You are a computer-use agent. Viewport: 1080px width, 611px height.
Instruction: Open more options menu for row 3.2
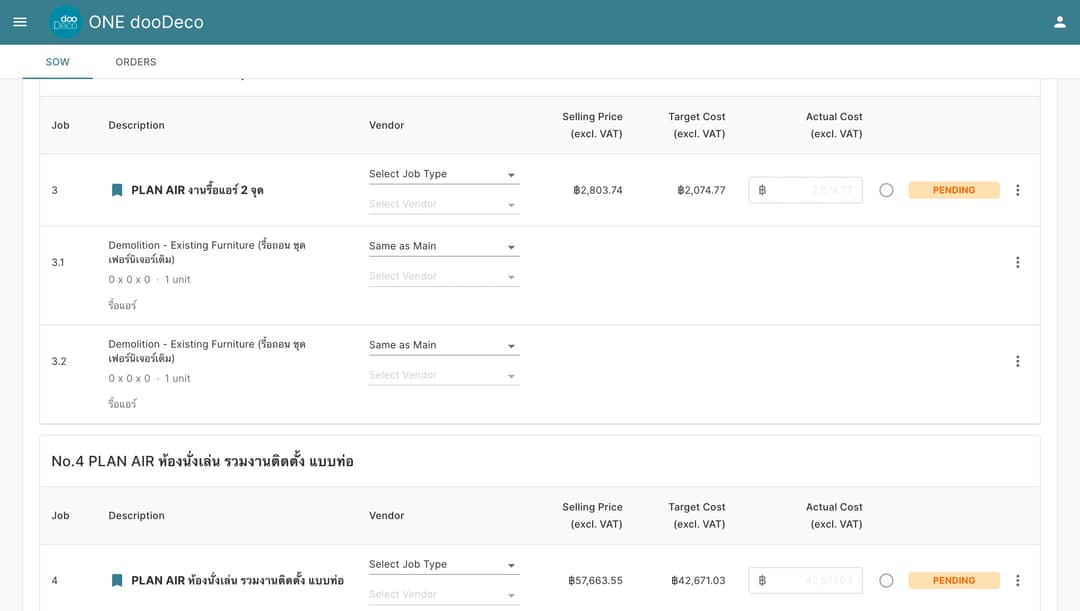coord(1017,361)
